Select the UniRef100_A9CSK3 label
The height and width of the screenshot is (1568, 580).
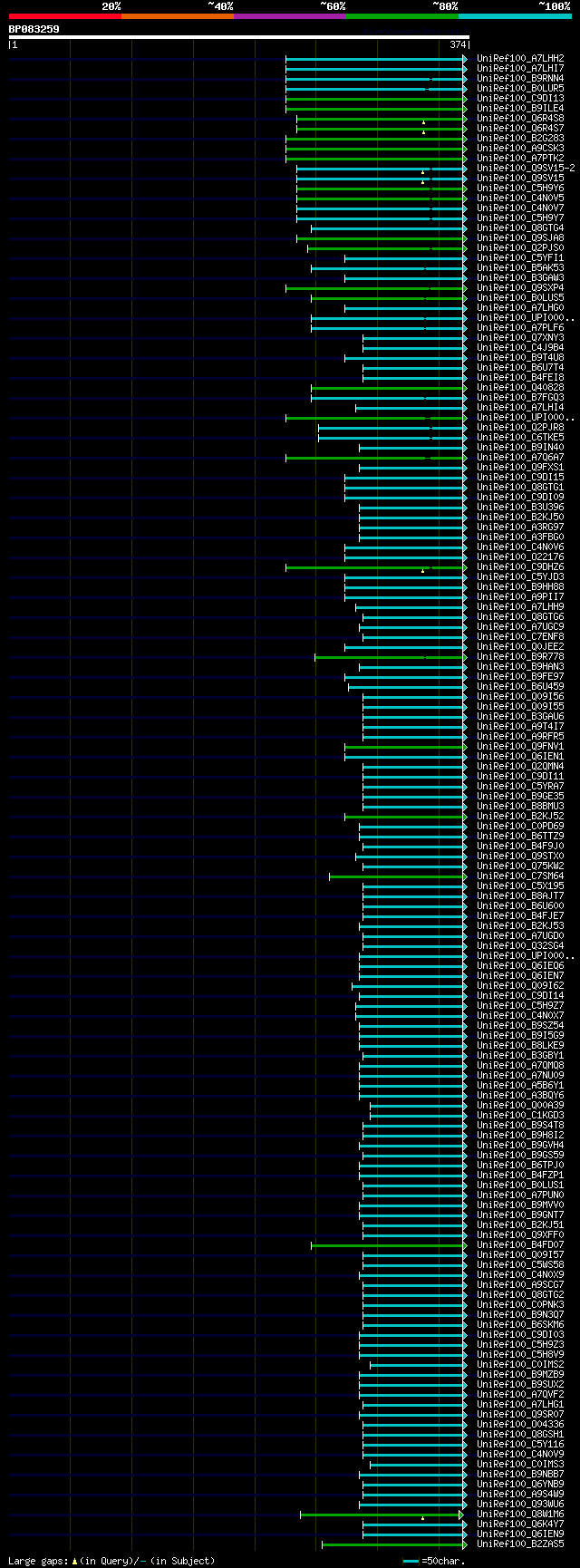click(x=520, y=148)
